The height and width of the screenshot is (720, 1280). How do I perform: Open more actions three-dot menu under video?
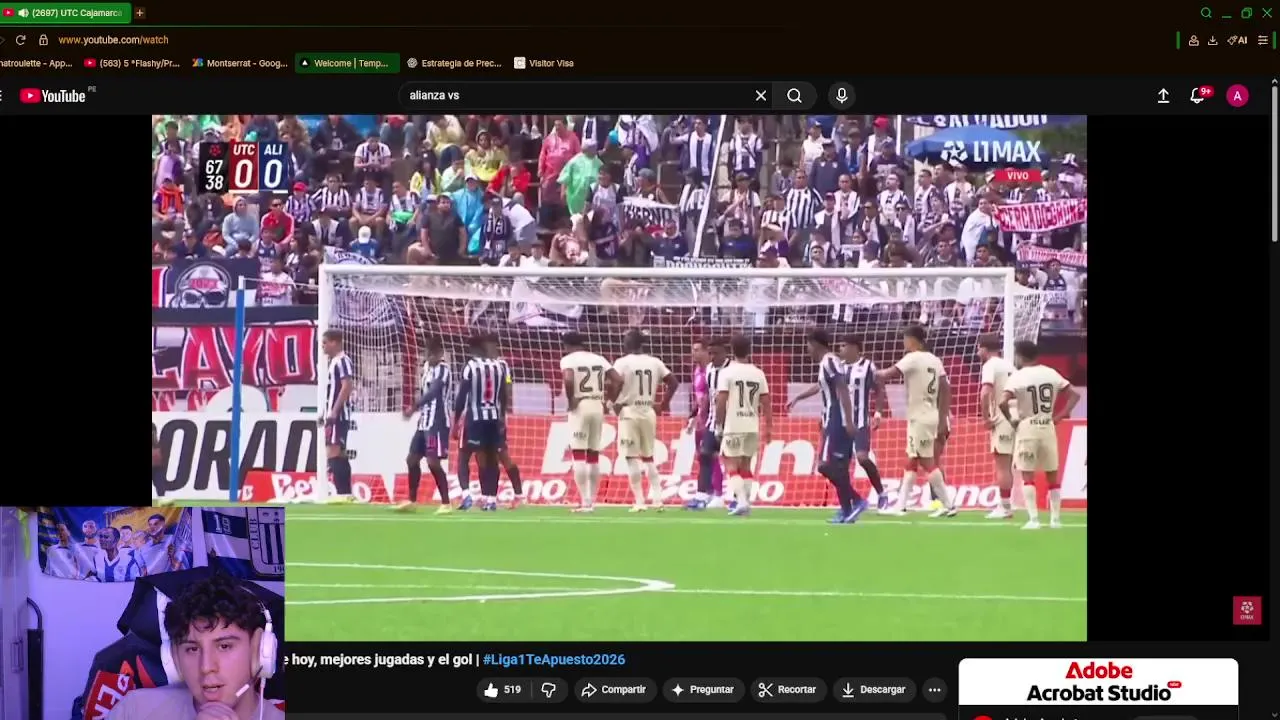click(x=934, y=690)
